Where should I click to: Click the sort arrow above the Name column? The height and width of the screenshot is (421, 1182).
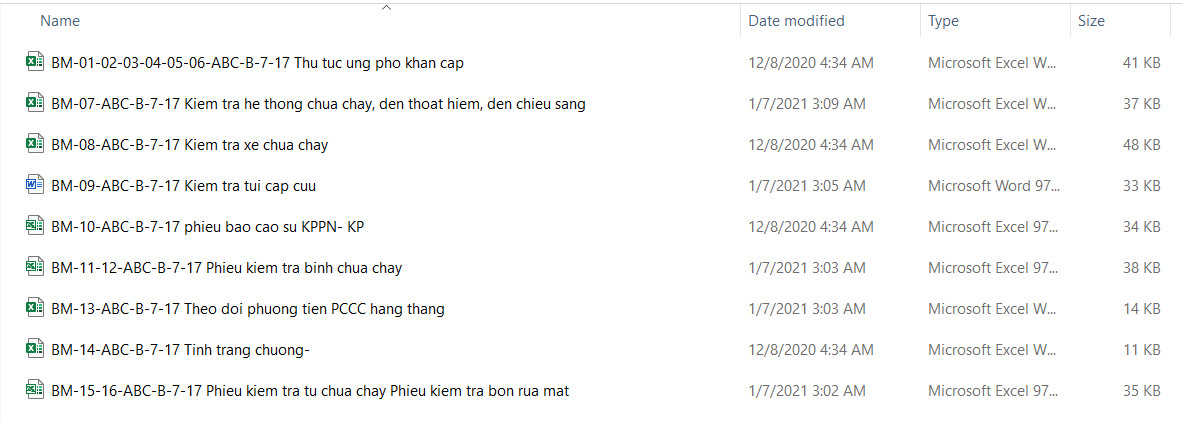pyautogui.click(x=386, y=8)
